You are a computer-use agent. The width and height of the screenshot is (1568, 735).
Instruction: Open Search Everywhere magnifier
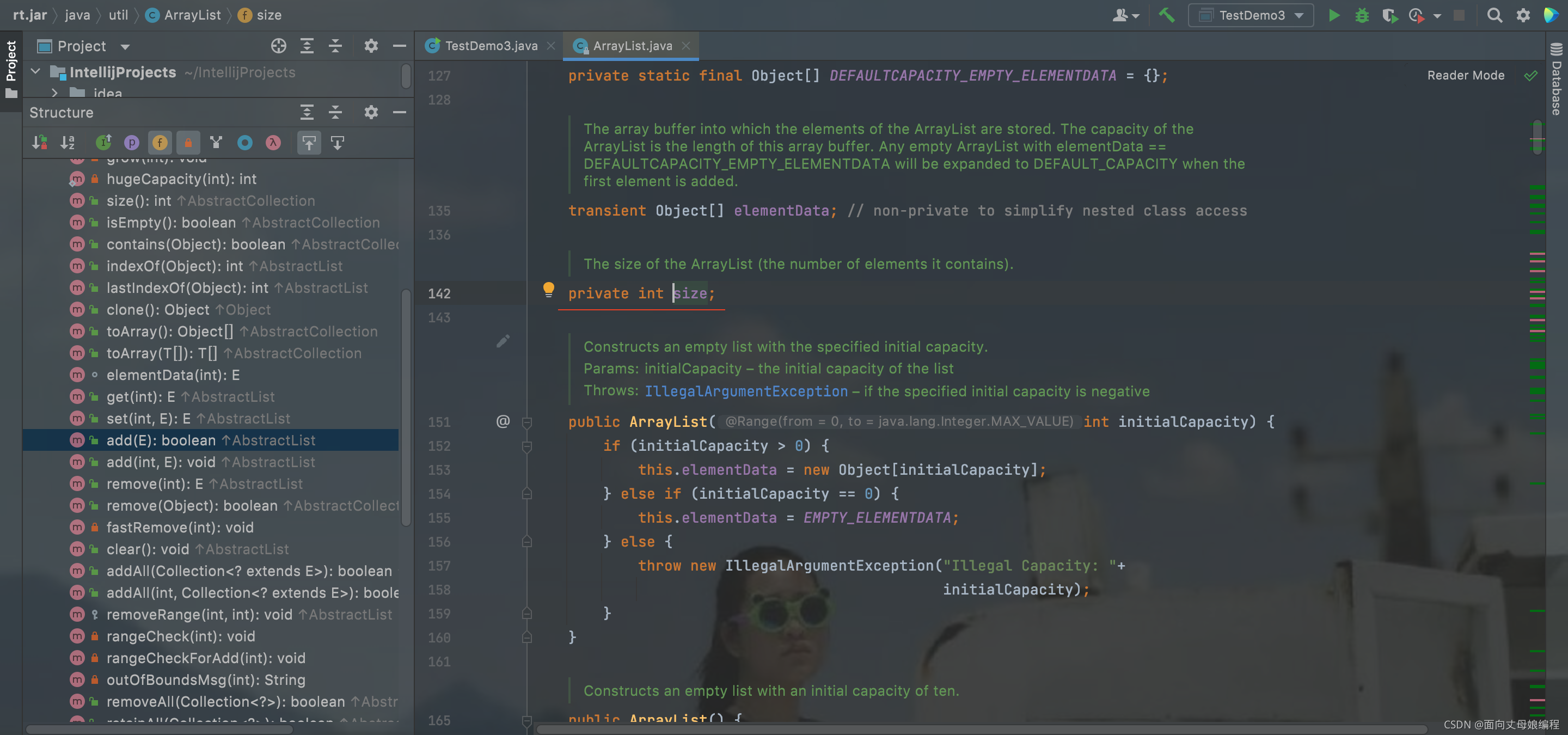click(x=1494, y=15)
